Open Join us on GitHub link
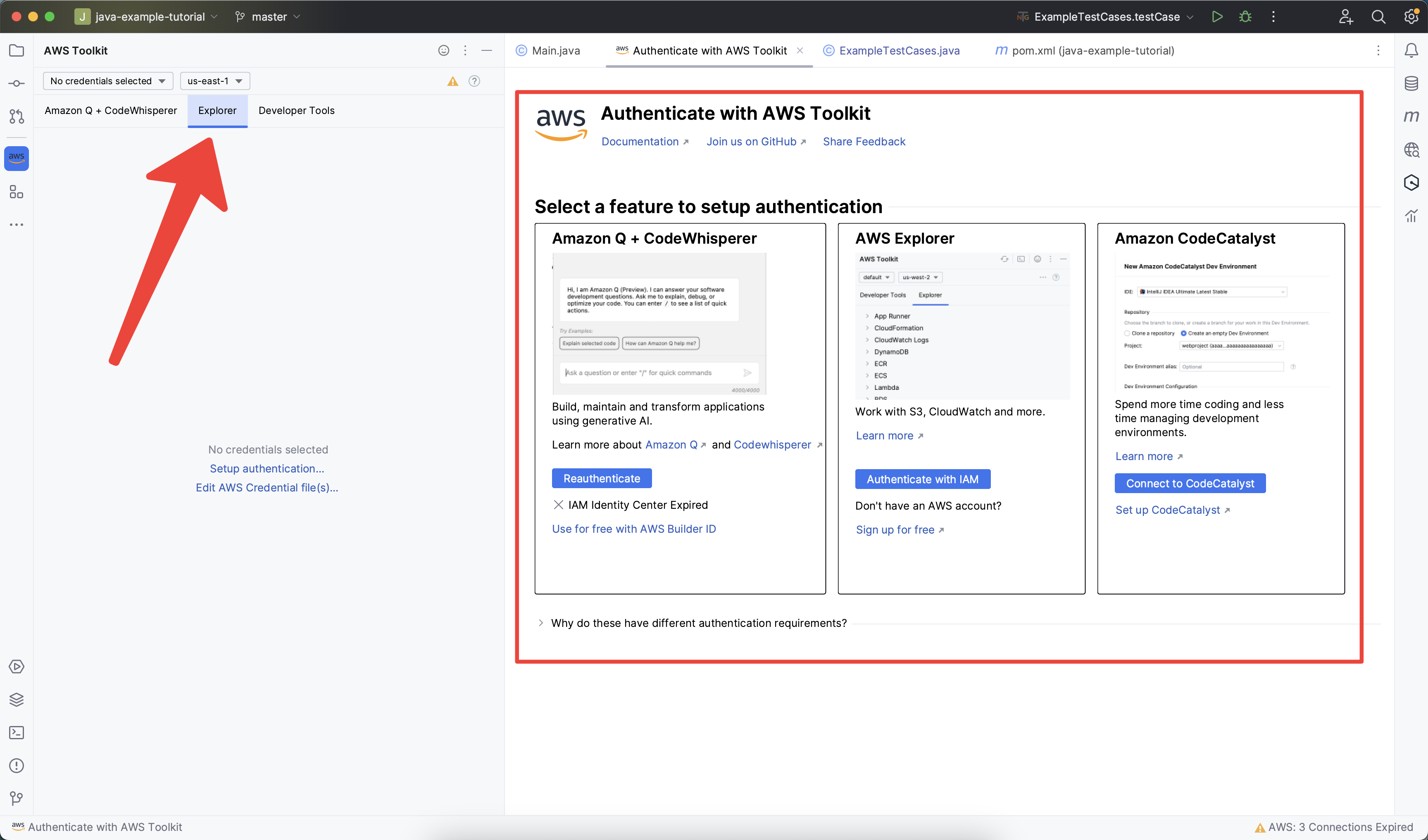Viewport: 1428px width, 840px height. point(756,142)
